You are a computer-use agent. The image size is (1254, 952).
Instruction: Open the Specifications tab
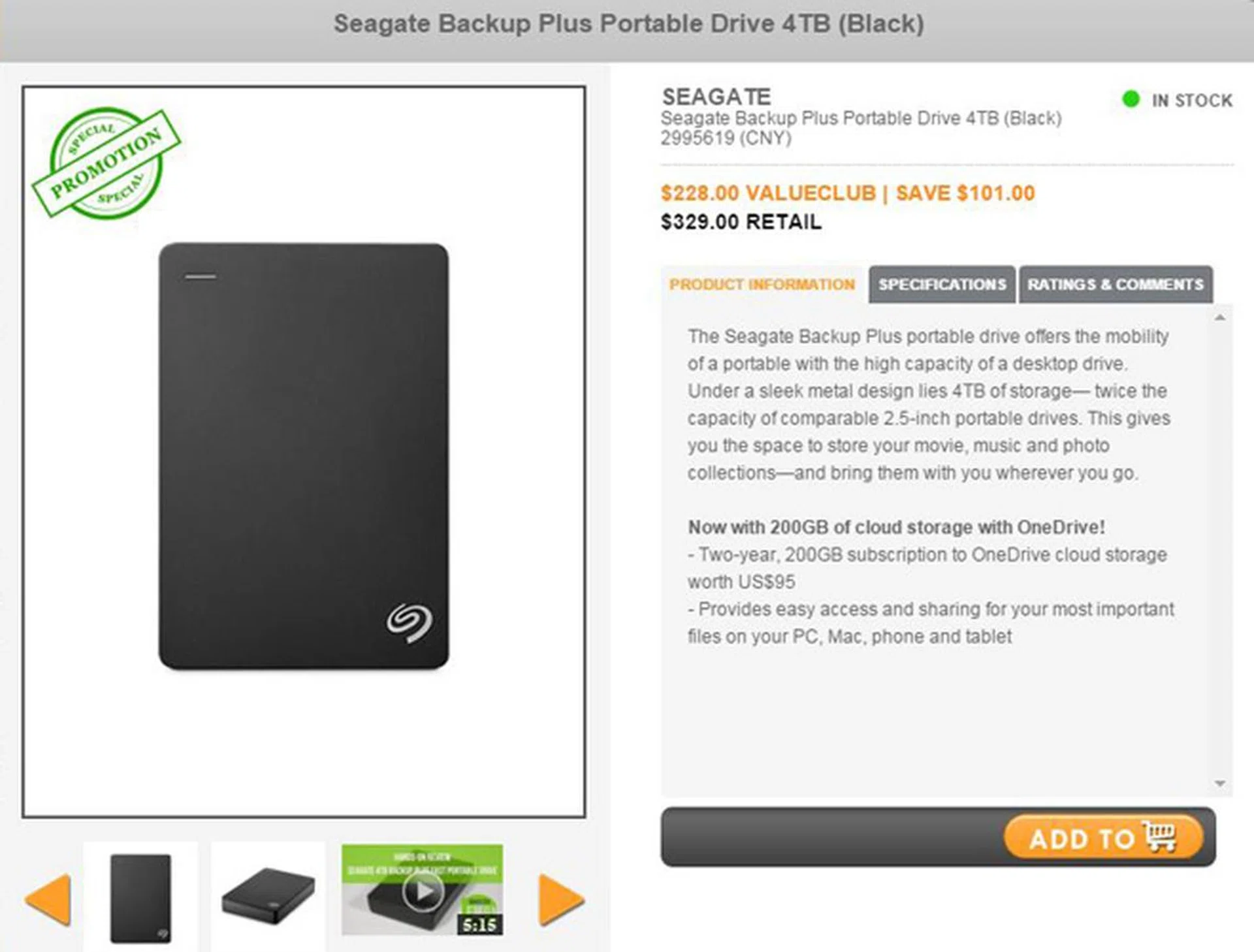942,285
